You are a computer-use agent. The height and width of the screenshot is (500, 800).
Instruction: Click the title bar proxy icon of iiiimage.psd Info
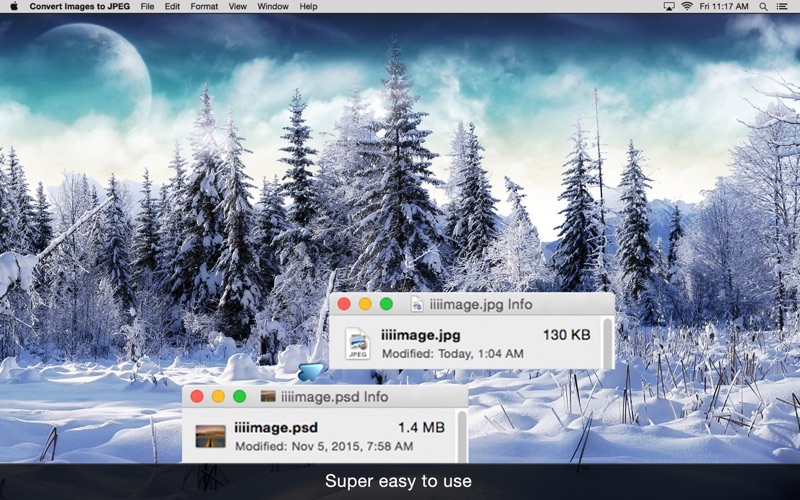pyautogui.click(x=268, y=396)
